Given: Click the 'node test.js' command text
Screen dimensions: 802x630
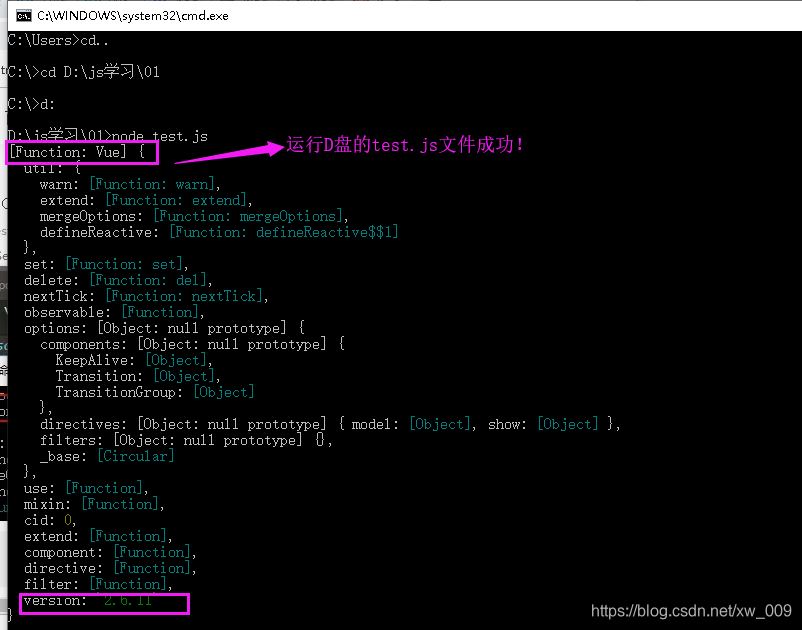Looking at the screenshot, I should click(160, 136).
